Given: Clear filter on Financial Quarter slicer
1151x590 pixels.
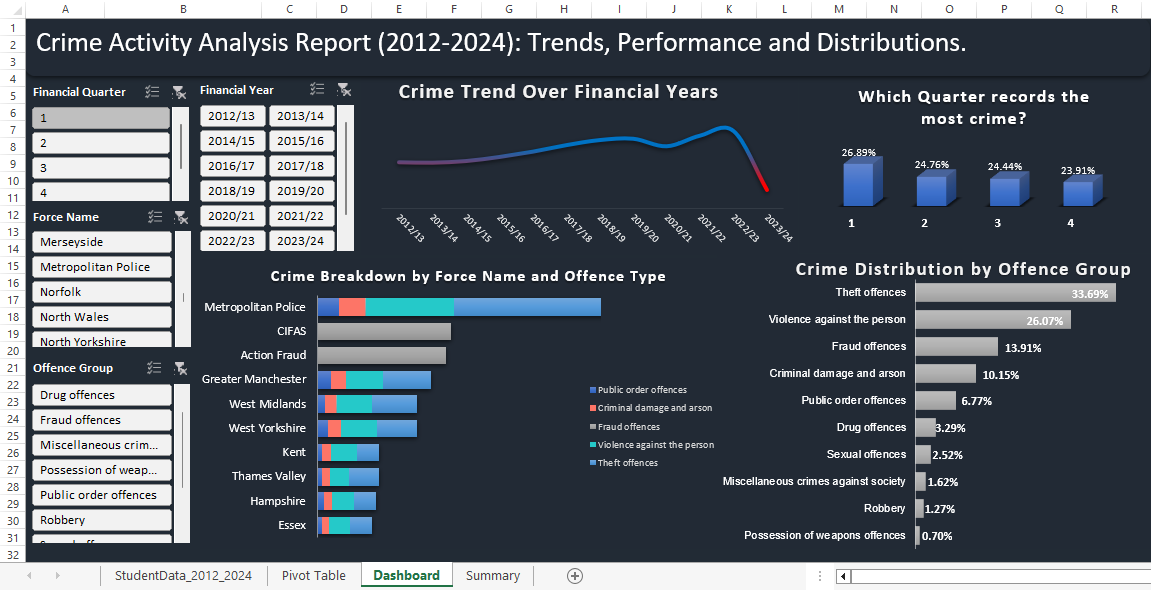Looking at the screenshot, I should (x=179, y=92).
